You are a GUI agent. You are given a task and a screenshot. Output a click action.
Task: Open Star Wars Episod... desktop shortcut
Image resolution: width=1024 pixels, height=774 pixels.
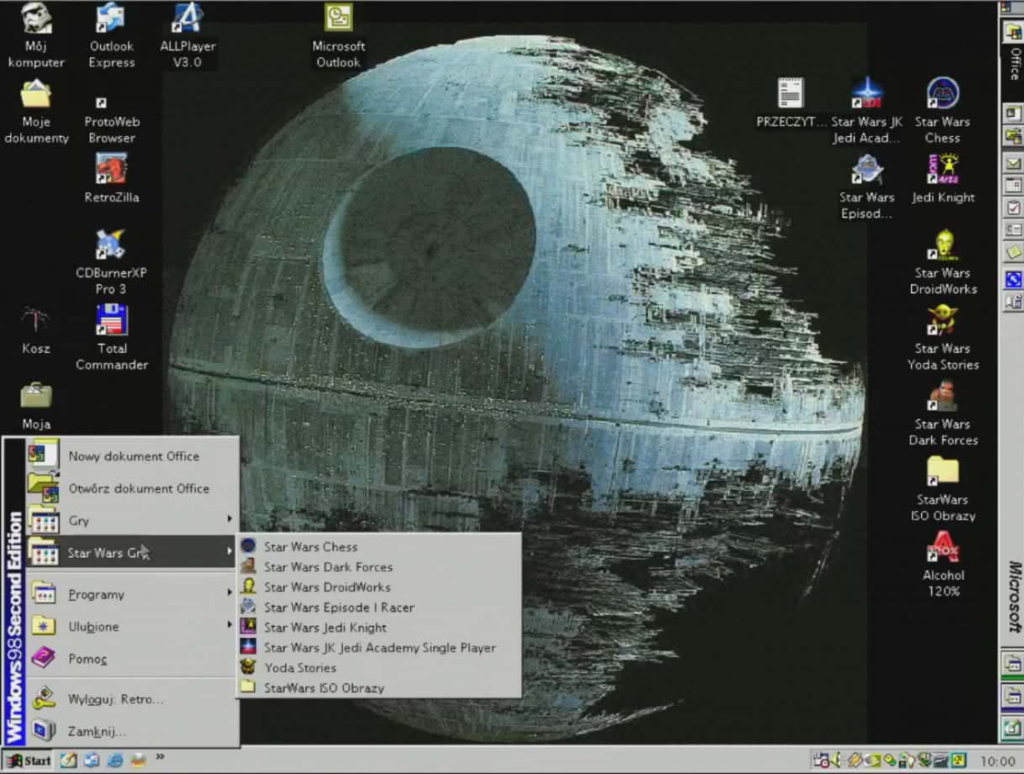(867, 187)
